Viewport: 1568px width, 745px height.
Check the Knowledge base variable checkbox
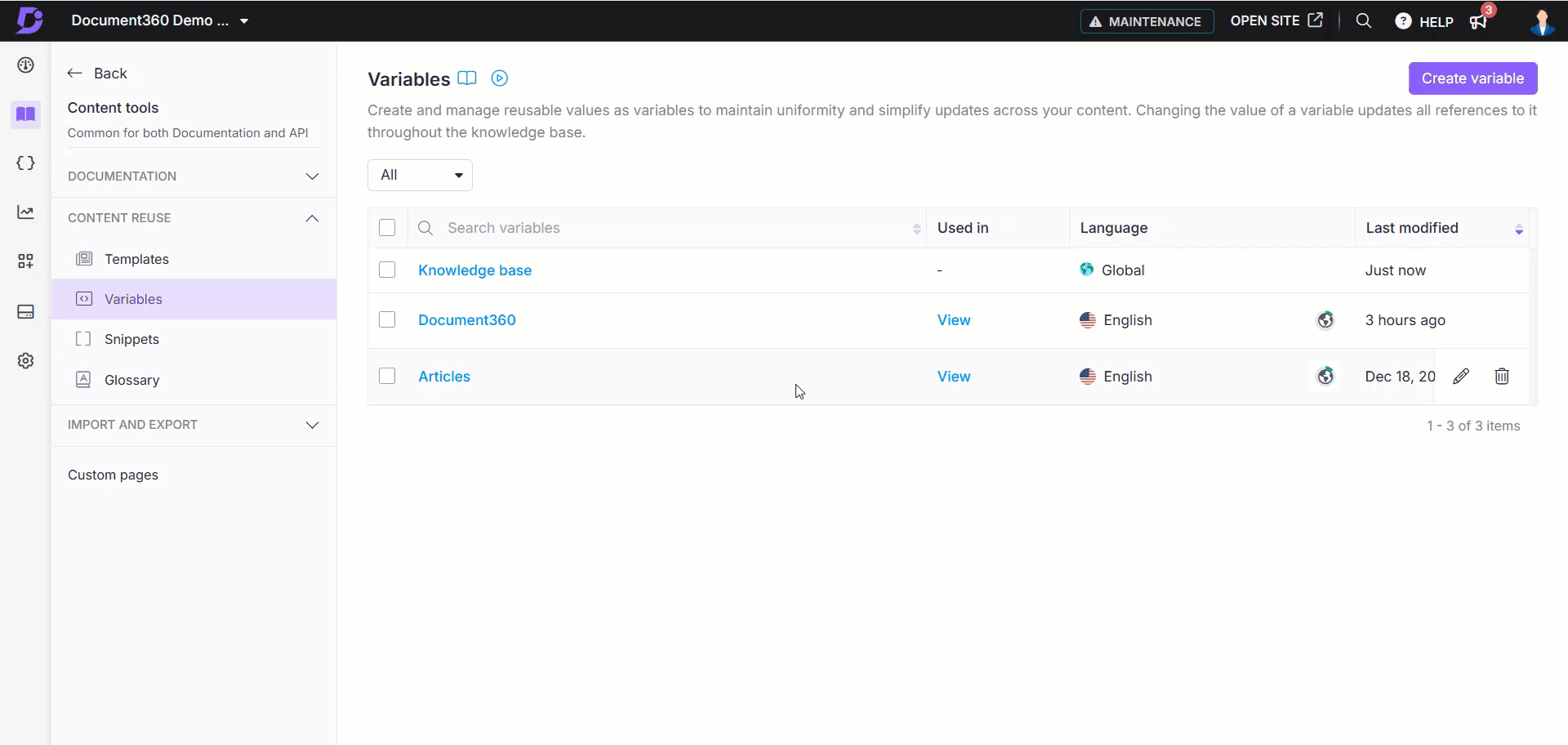point(387,270)
